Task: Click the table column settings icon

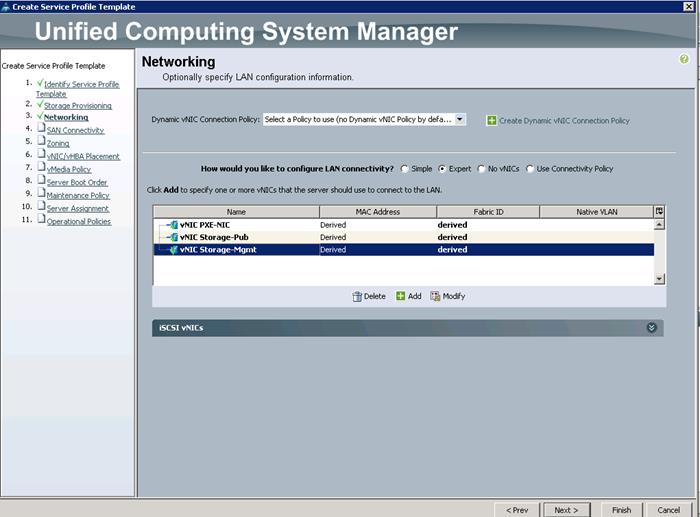Action: click(659, 212)
